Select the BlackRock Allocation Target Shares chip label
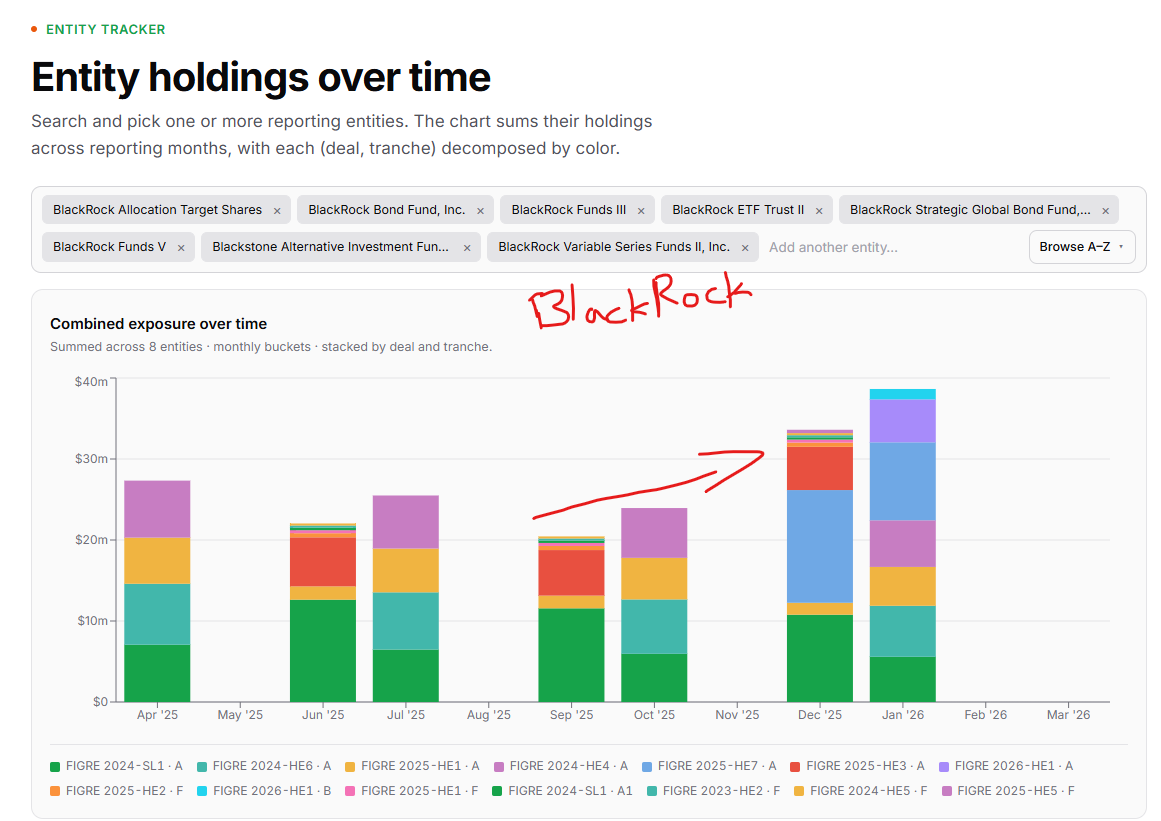1161x821 pixels. (157, 210)
